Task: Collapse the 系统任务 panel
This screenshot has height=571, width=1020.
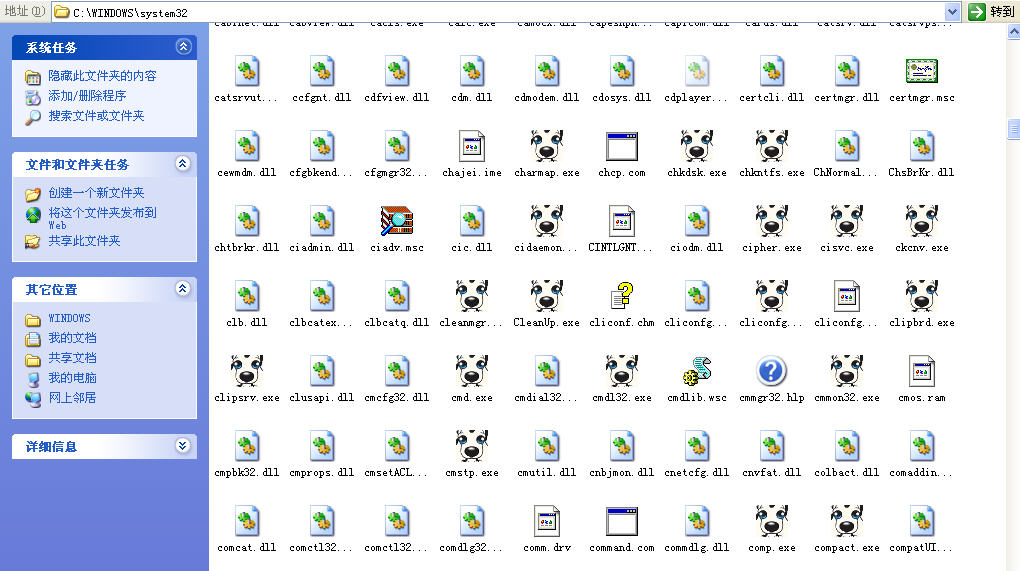Action: click(x=183, y=46)
